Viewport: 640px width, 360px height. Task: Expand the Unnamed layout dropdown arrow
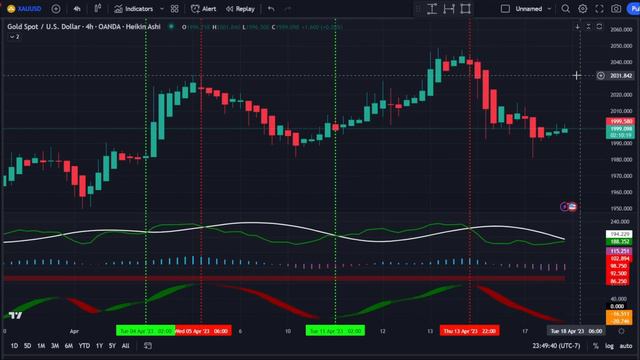(549, 9)
